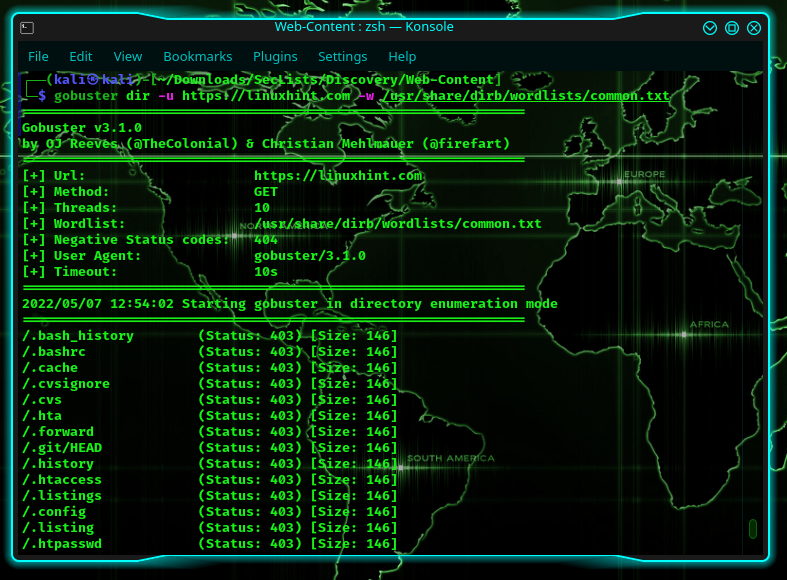
Task: Click the 'Starting gobuster' status line
Action: tap(290, 304)
